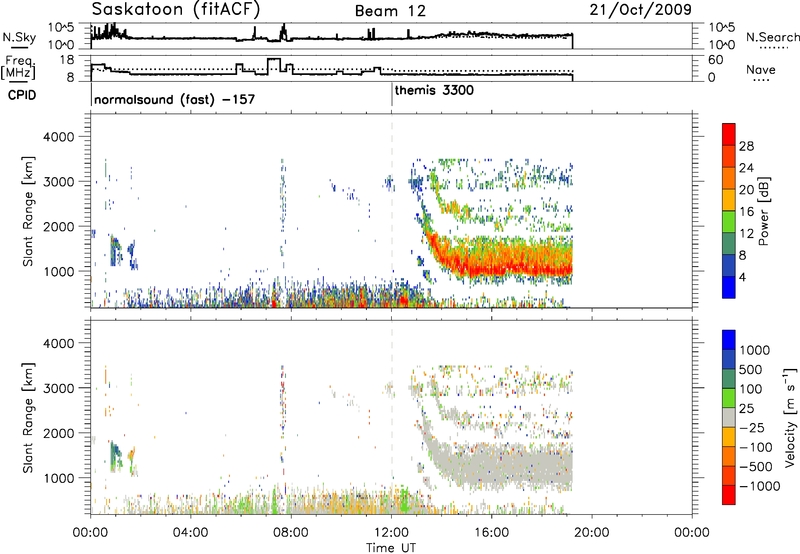Click the 500 label on Velocity scale
The width and height of the screenshot is (800, 554).
tap(751, 370)
